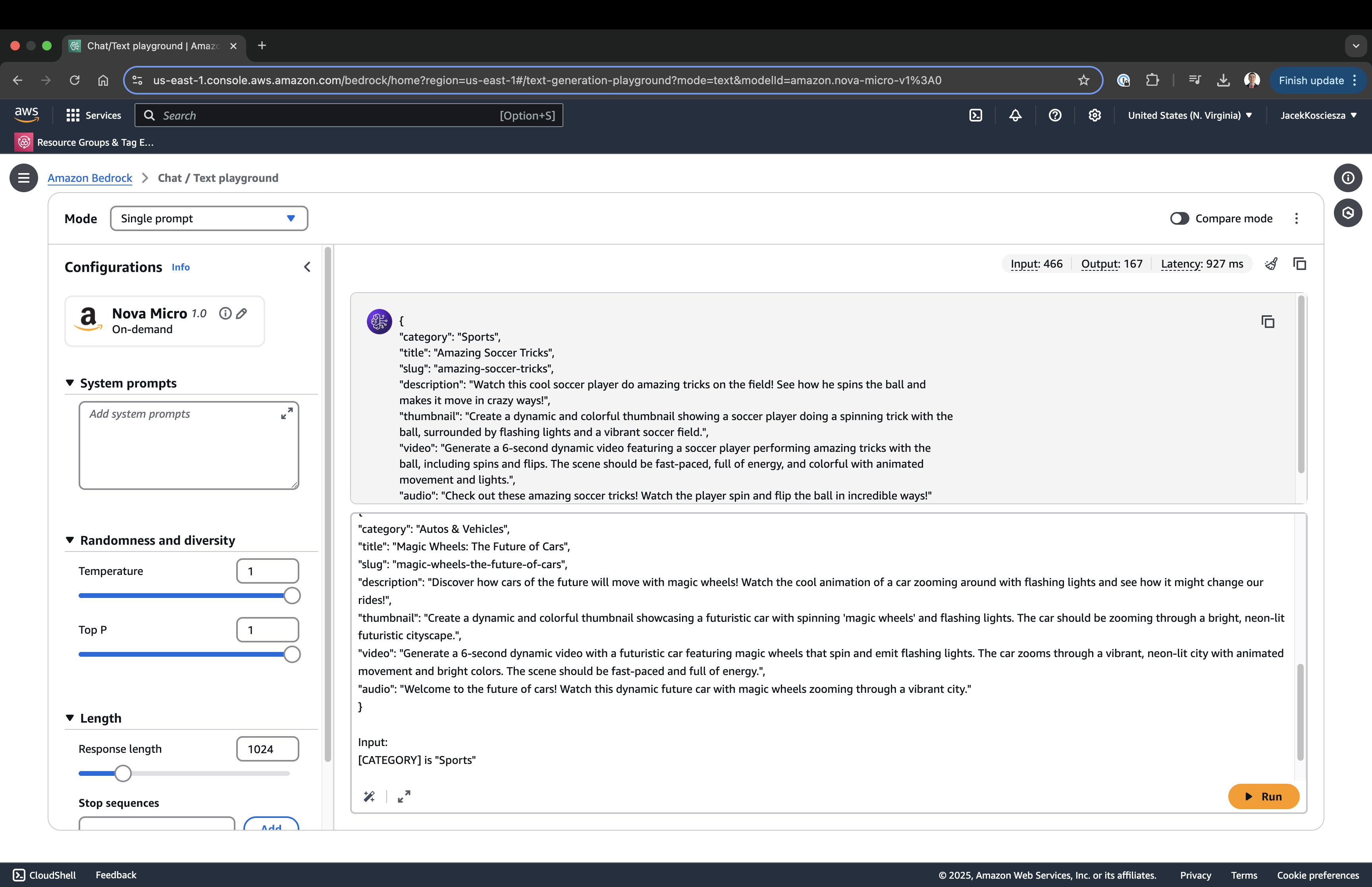Focus the Add system prompts text area
The width and height of the screenshot is (1372, 887).
[189, 446]
